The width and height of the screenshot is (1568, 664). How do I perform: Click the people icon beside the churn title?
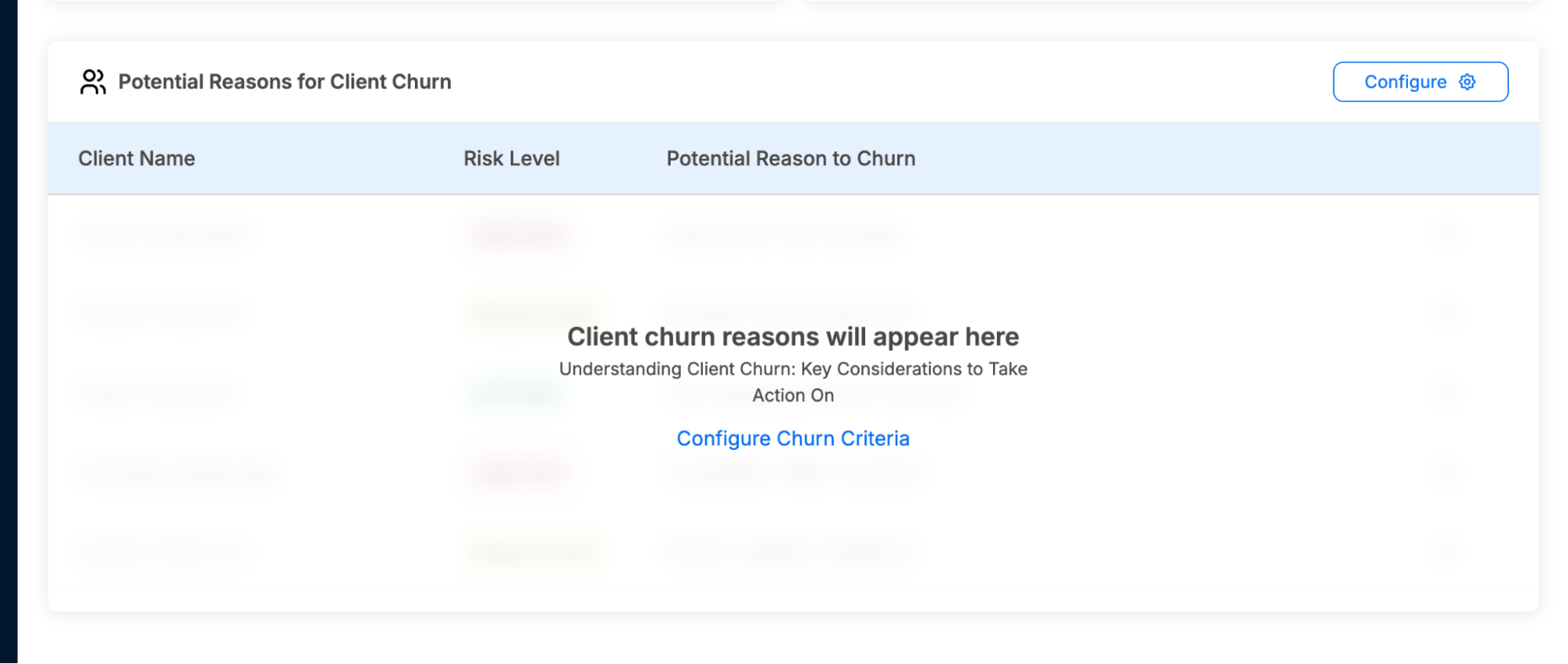(x=93, y=82)
